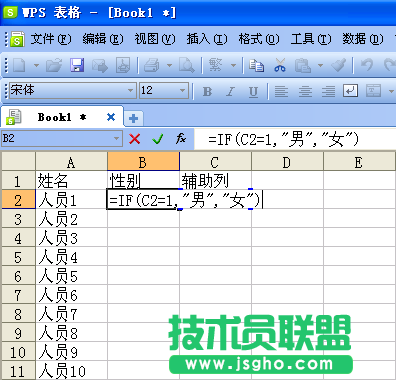
Task: Click the Print icon
Action: (152, 65)
